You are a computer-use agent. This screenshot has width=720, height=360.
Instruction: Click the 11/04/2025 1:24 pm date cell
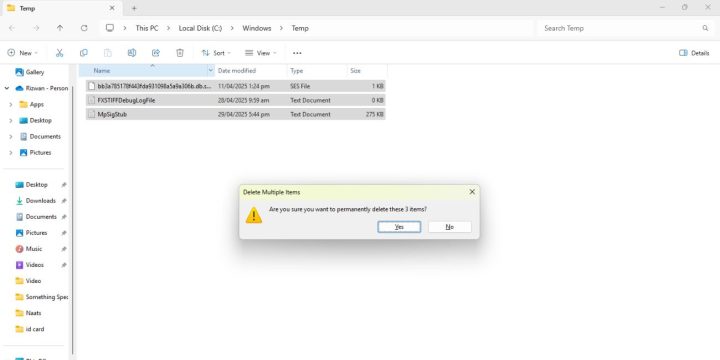point(244,86)
